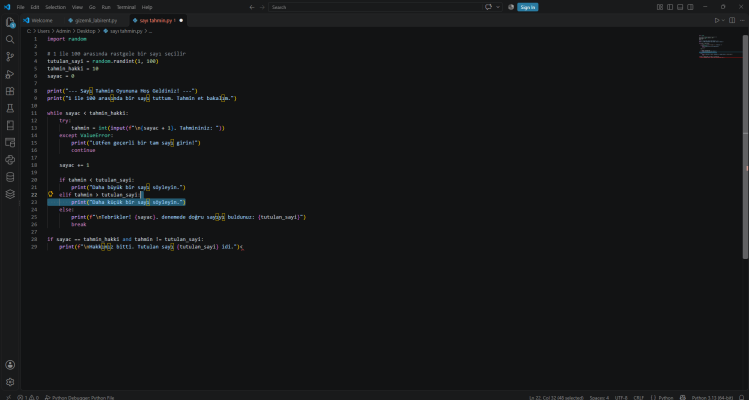Open the Manage gear icon
The width and height of the screenshot is (749, 400).
pos(10,382)
